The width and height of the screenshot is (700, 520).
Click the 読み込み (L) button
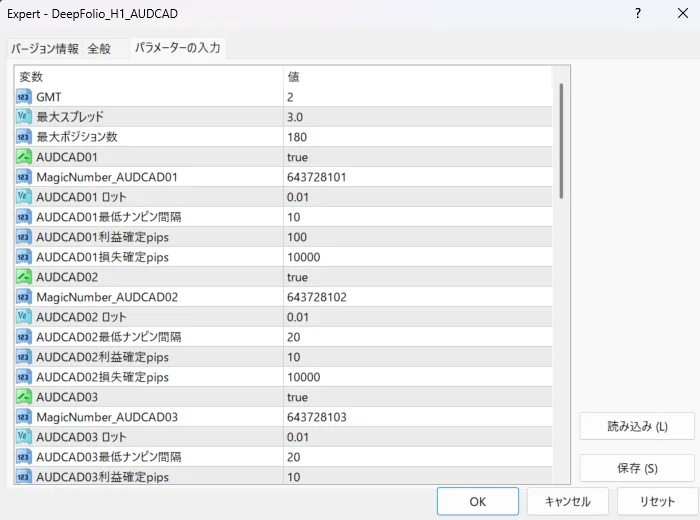click(637, 426)
